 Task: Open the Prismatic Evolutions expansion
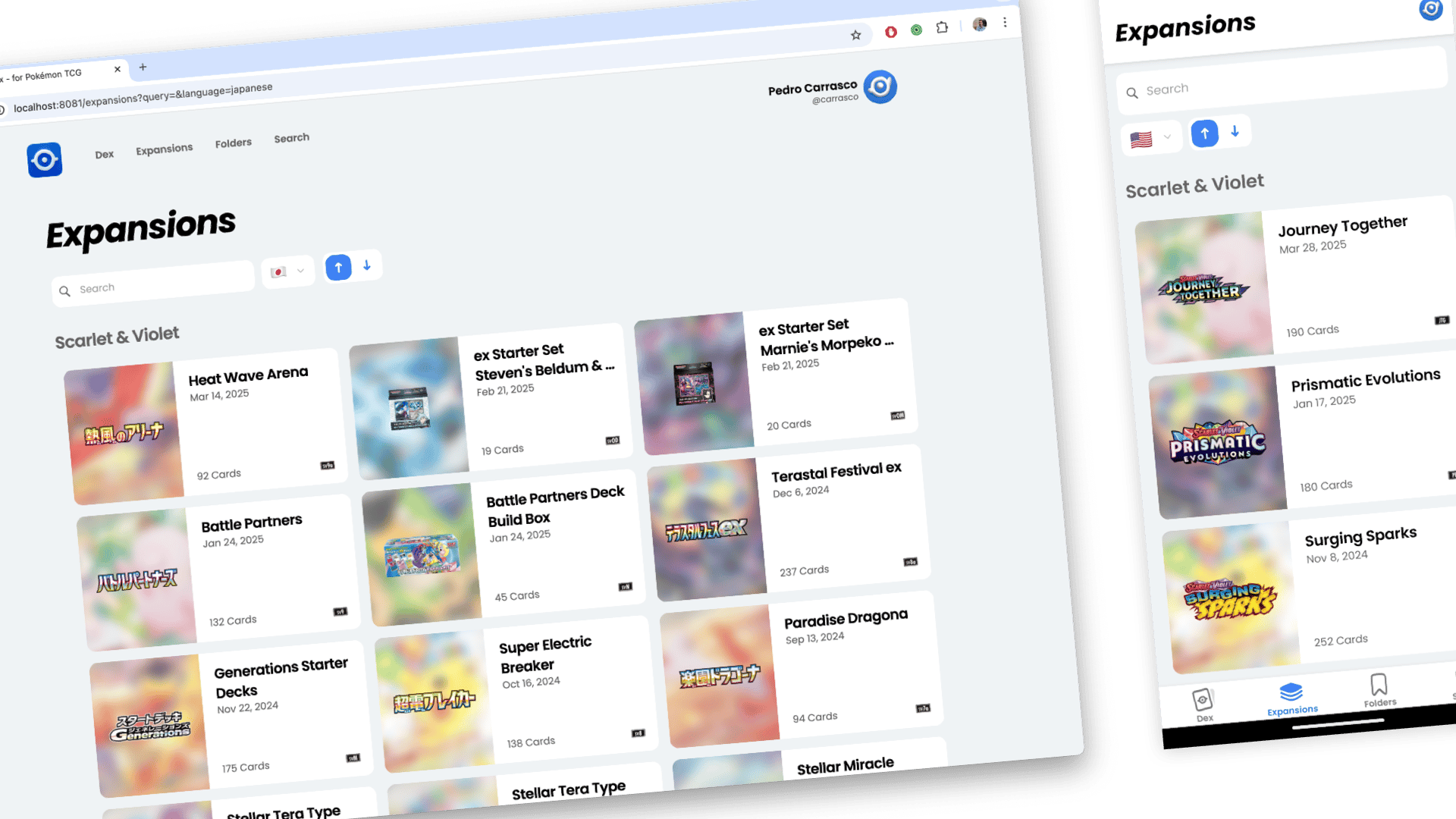[1301, 436]
